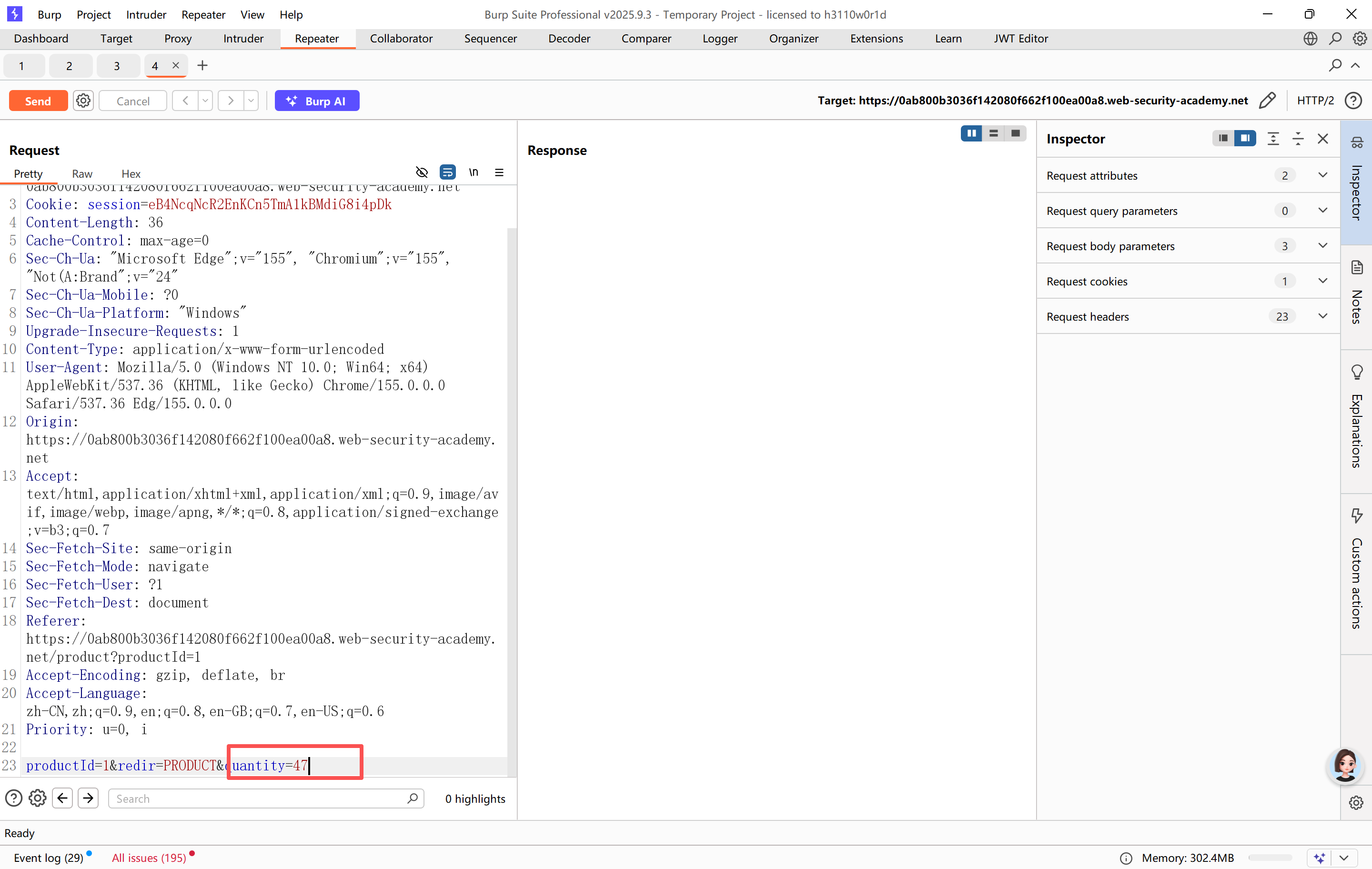Screen dimensions: 1372x869
Task: Open the back history dropdown arrow
Action: tap(205, 101)
